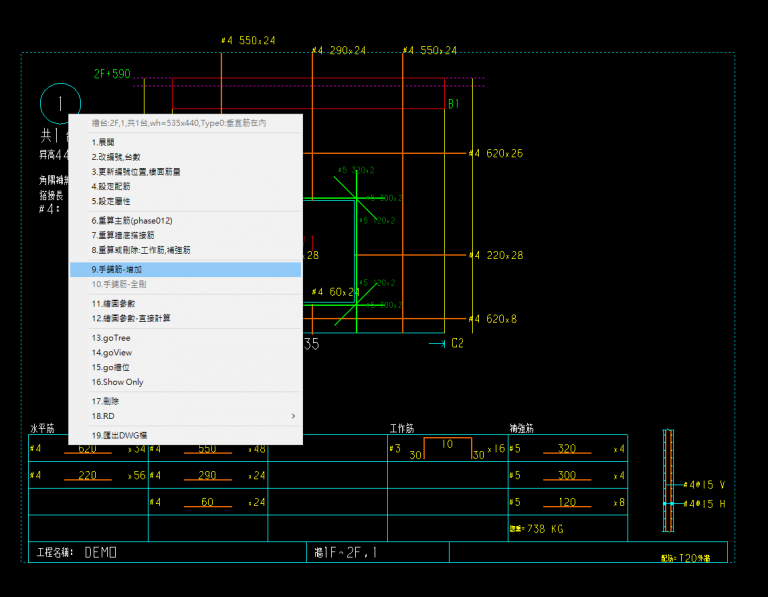Select the 320 reinforcement length value
The width and height of the screenshot is (768, 597).
(x=567, y=449)
